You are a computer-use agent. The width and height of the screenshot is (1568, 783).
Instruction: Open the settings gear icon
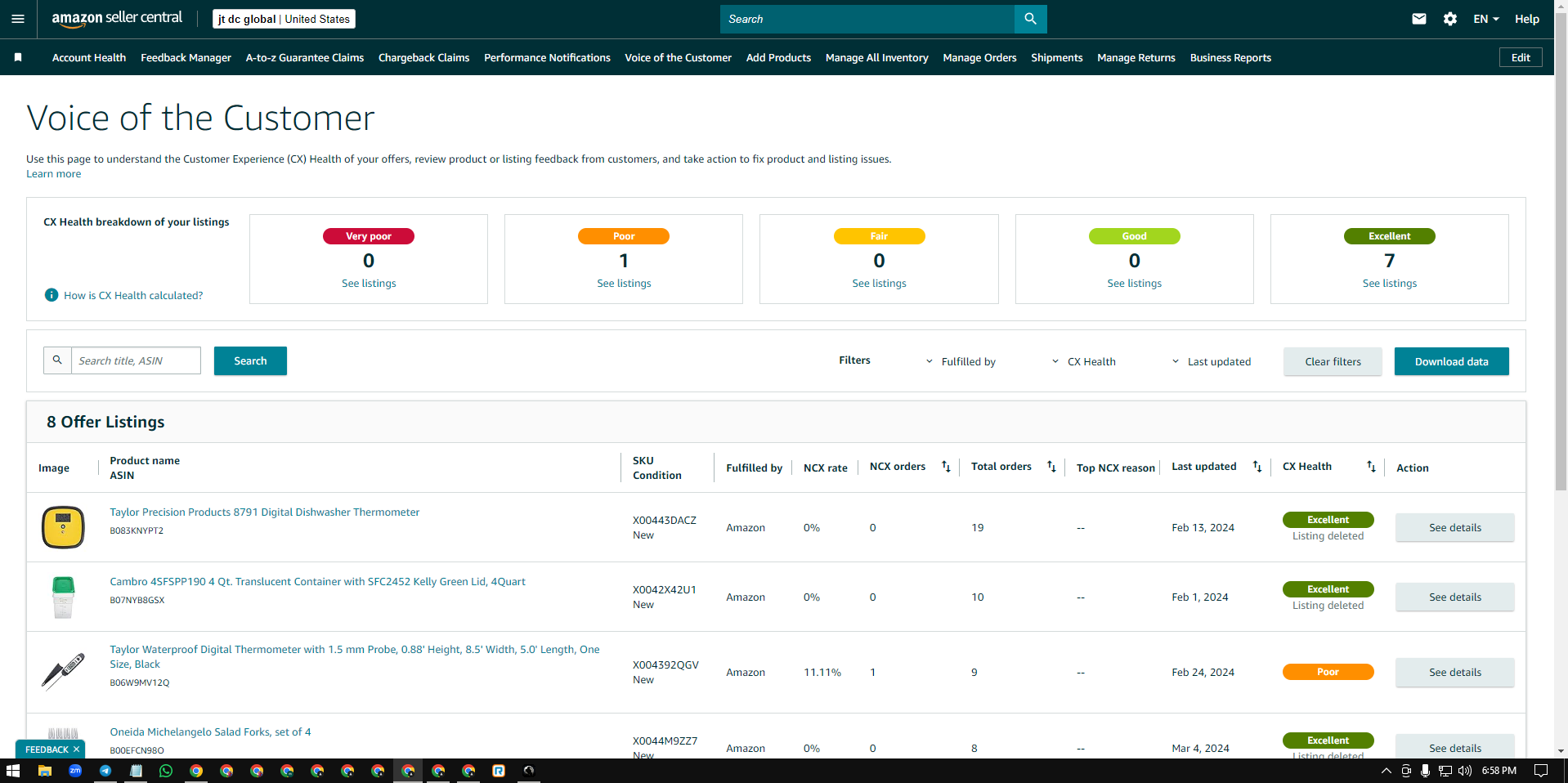(x=1450, y=19)
